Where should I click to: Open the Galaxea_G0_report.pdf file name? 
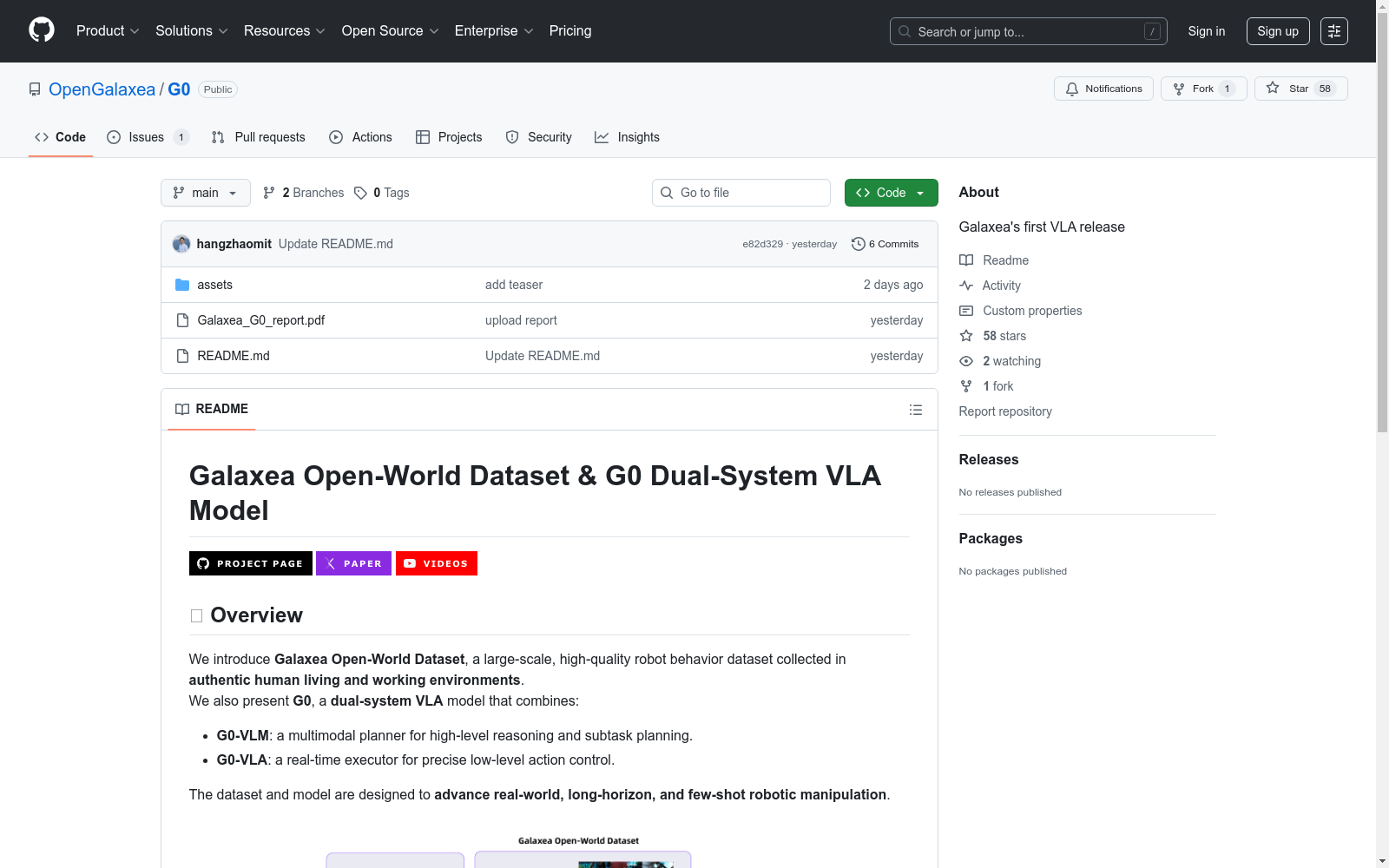pos(261,320)
